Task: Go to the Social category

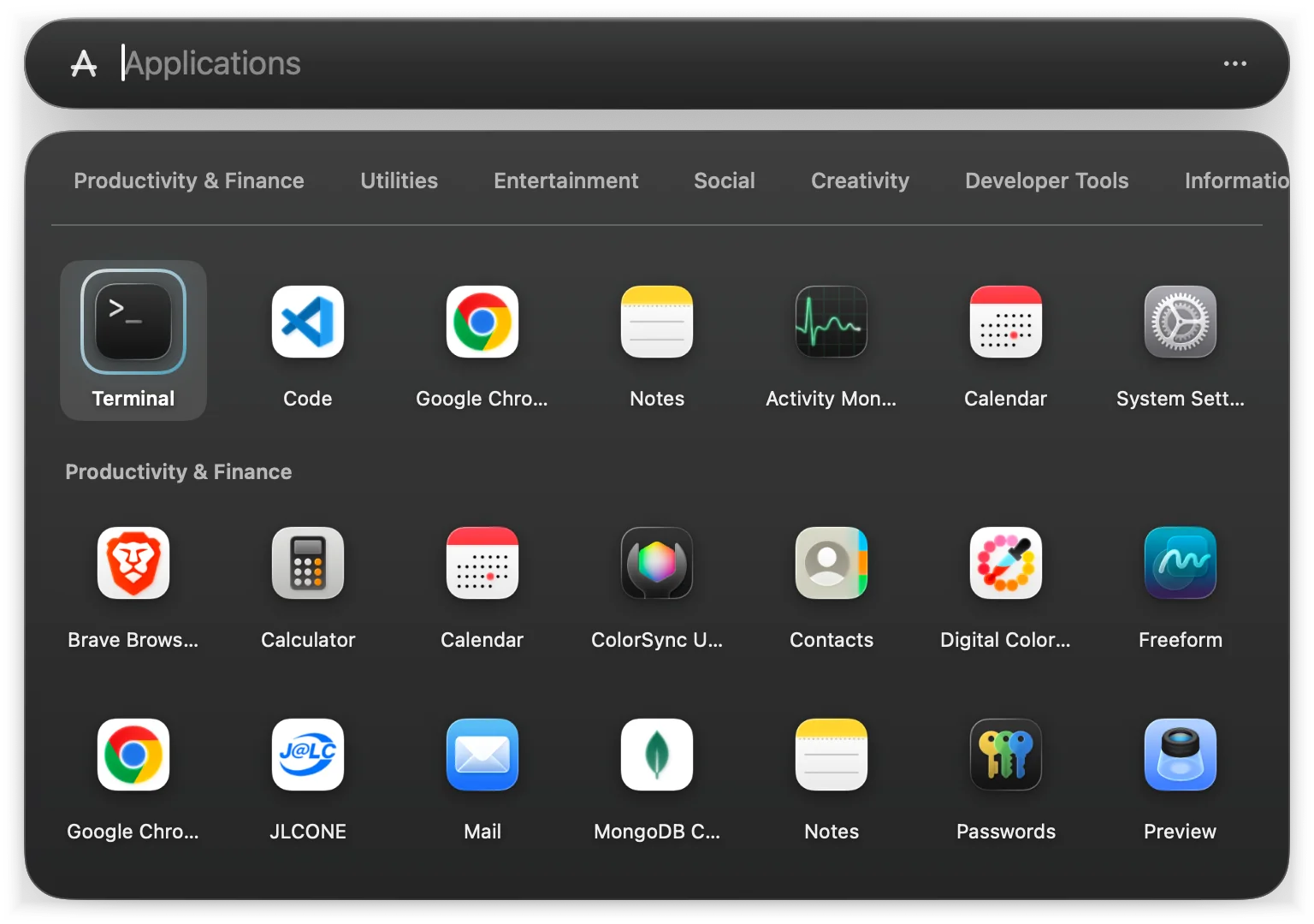Action: [725, 181]
